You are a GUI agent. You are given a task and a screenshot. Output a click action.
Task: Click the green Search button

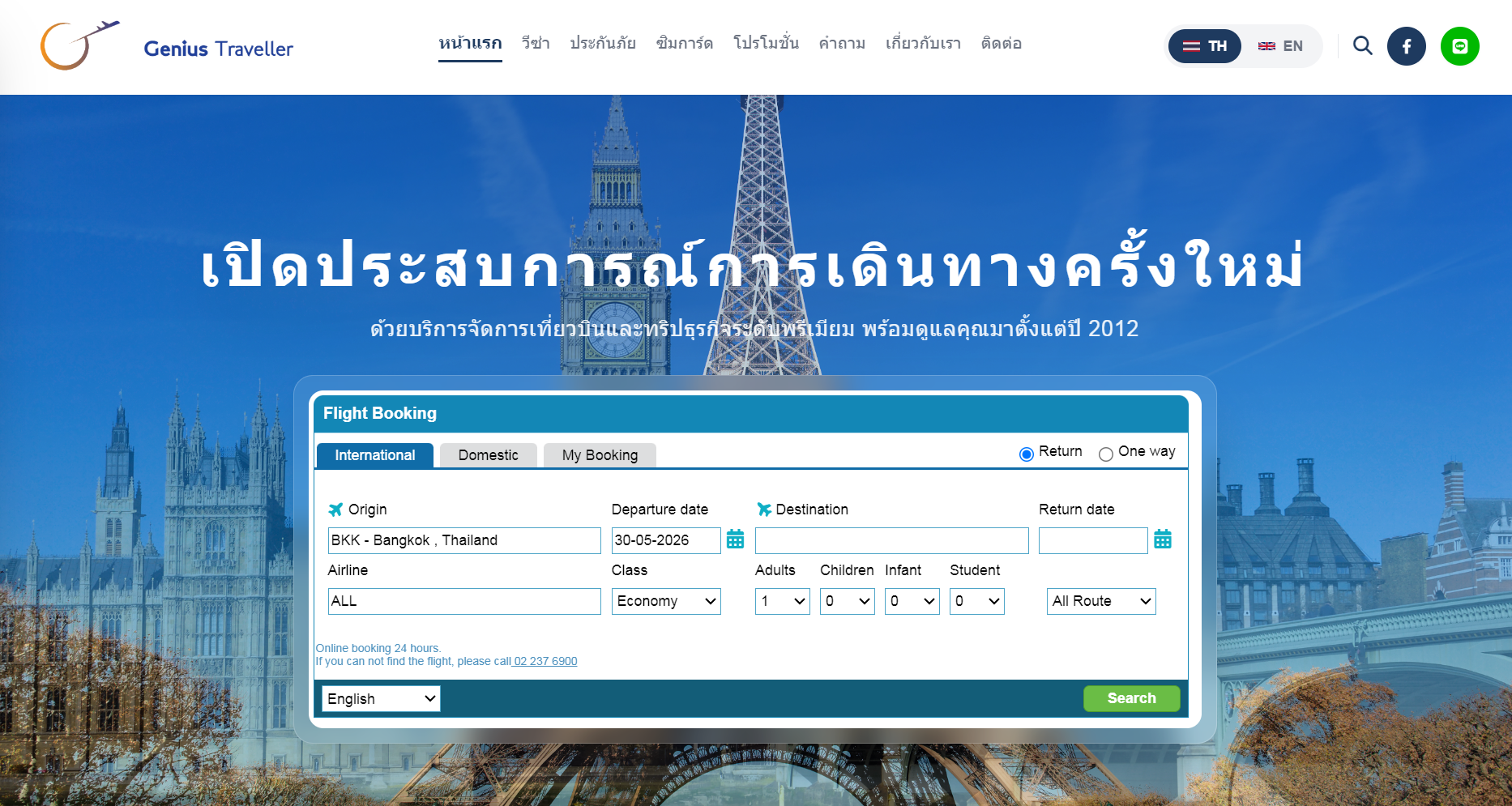1132,698
